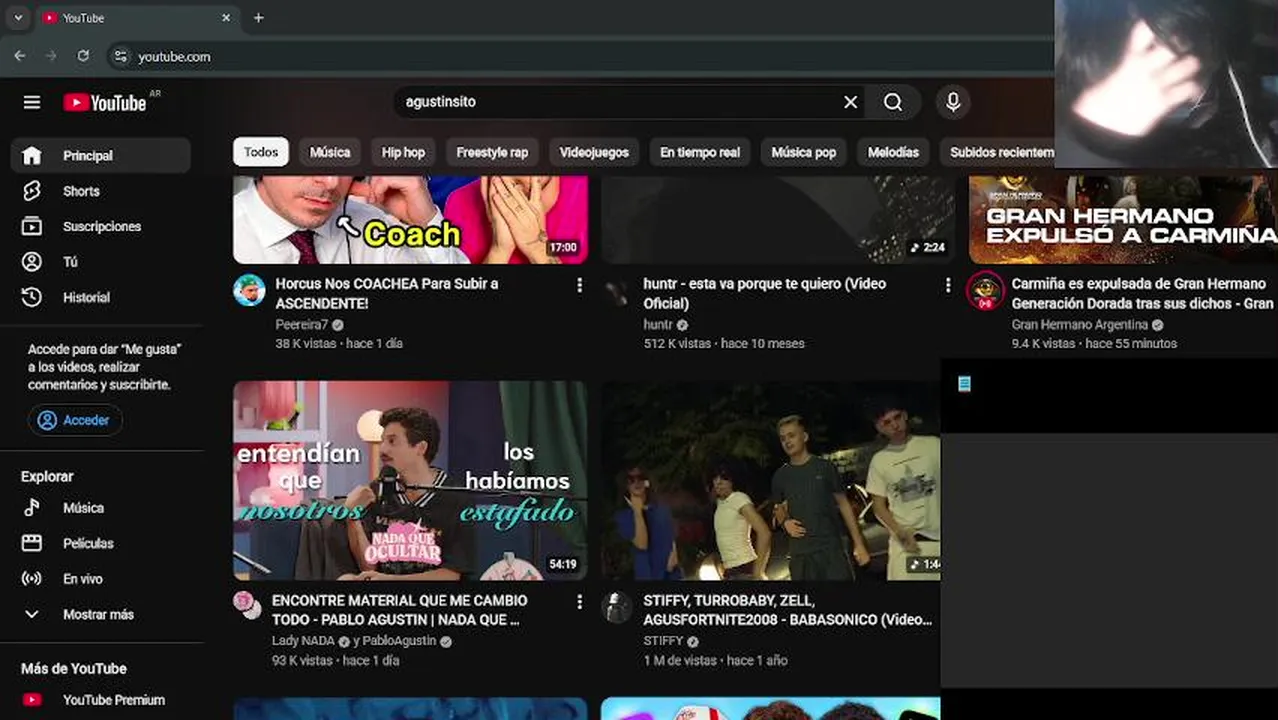Reload the page with the refresh icon
The width and height of the screenshot is (1278, 720).
pyautogui.click(x=83, y=56)
